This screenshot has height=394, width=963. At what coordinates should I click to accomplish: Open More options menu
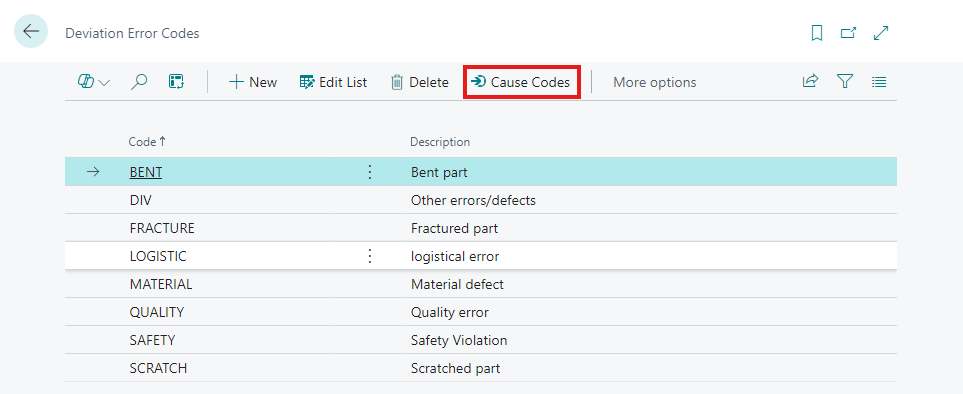(655, 82)
